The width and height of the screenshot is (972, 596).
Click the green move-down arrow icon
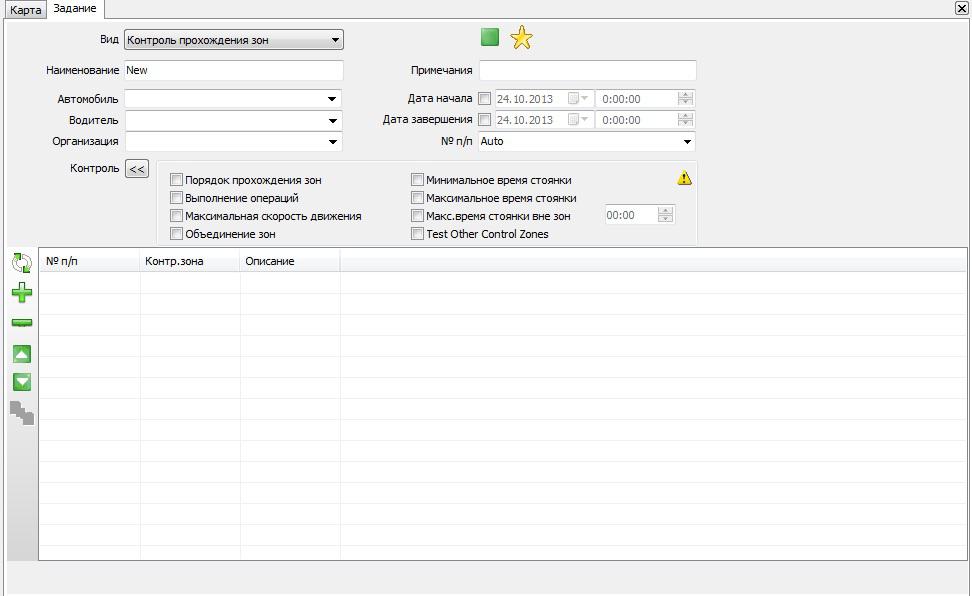pyautogui.click(x=21, y=382)
